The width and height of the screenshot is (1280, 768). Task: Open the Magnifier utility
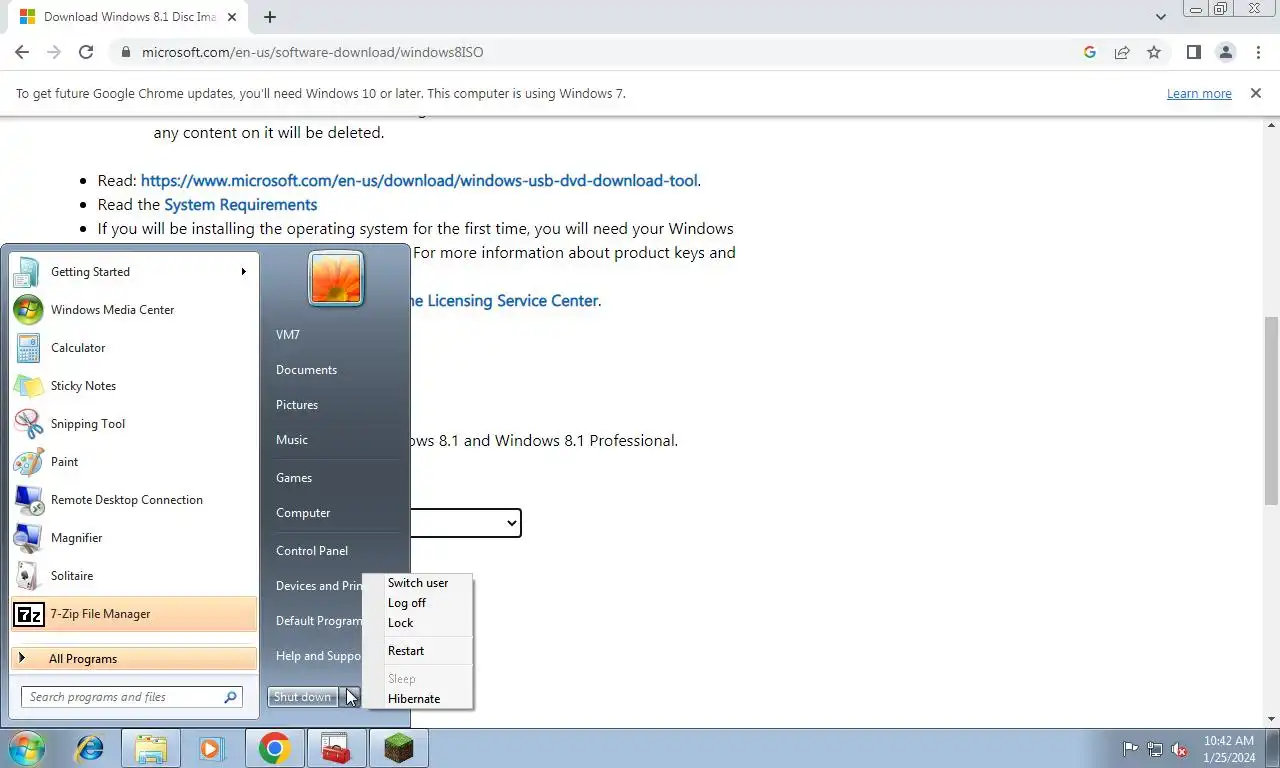133,538
